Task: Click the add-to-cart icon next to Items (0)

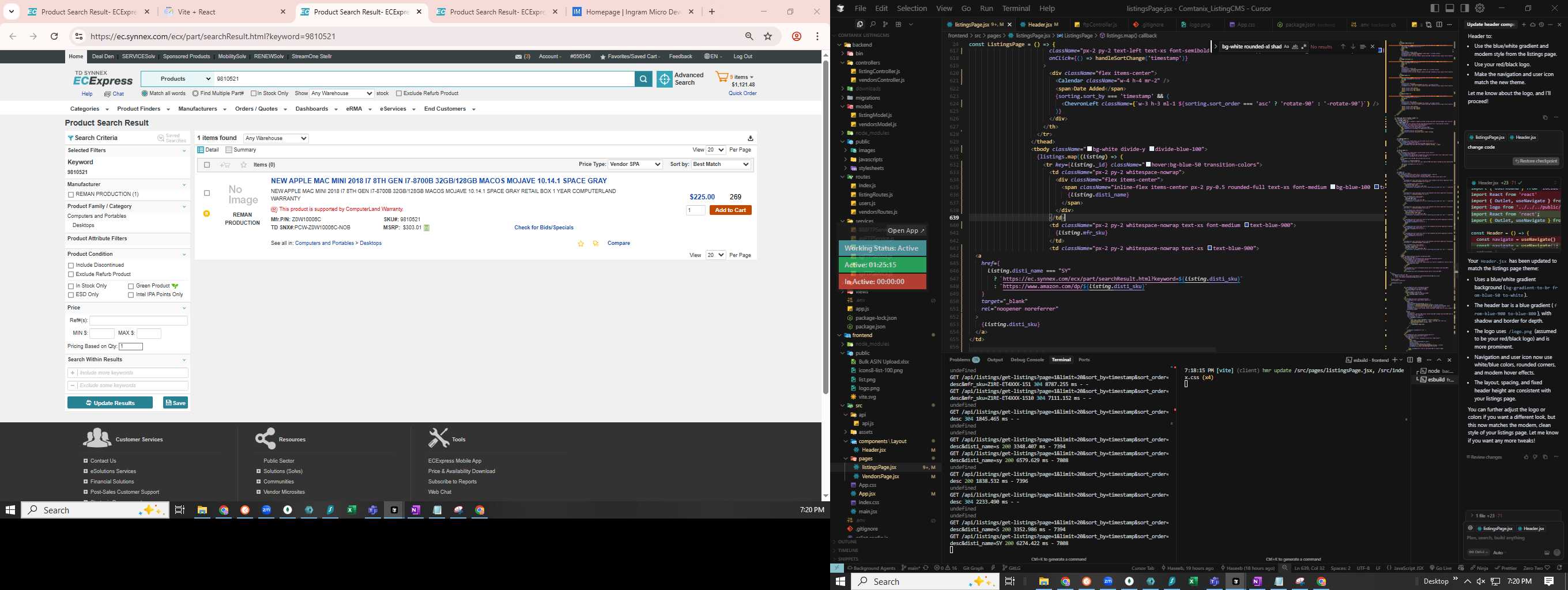Action: tap(225, 165)
